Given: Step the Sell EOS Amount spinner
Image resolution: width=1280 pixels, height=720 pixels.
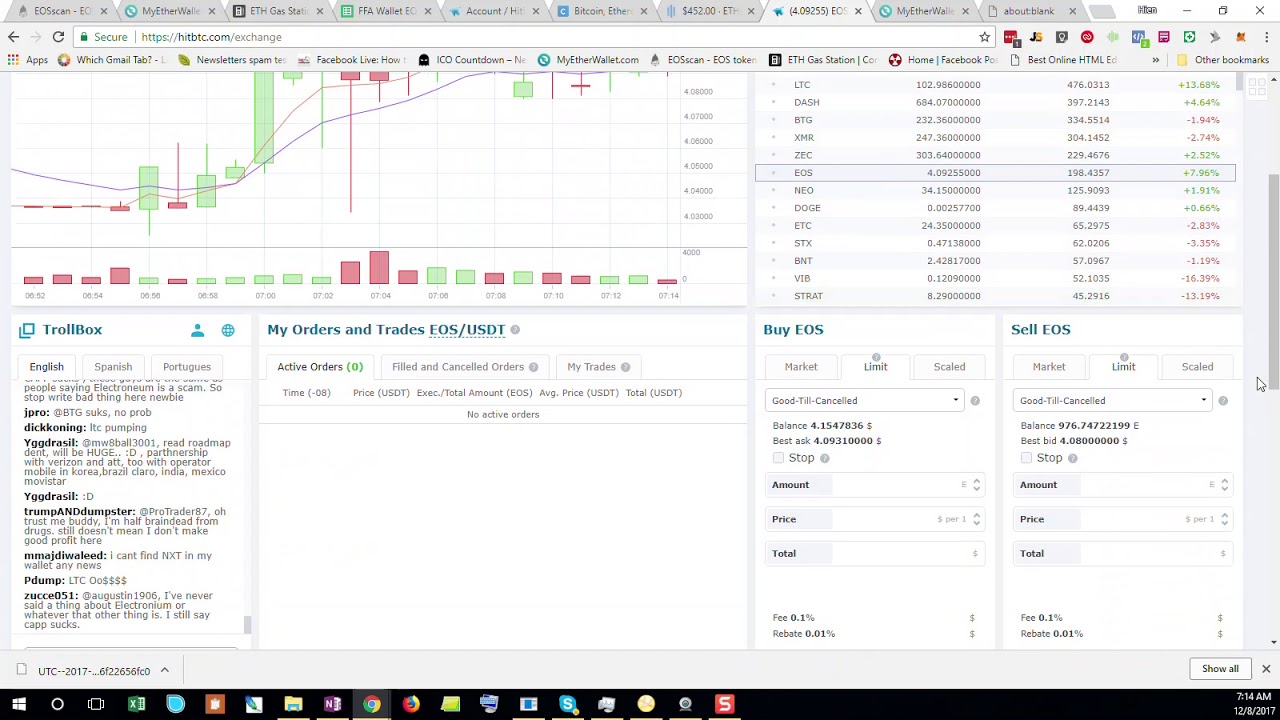Looking at the screenshot, I should [x=1224, y=485].
